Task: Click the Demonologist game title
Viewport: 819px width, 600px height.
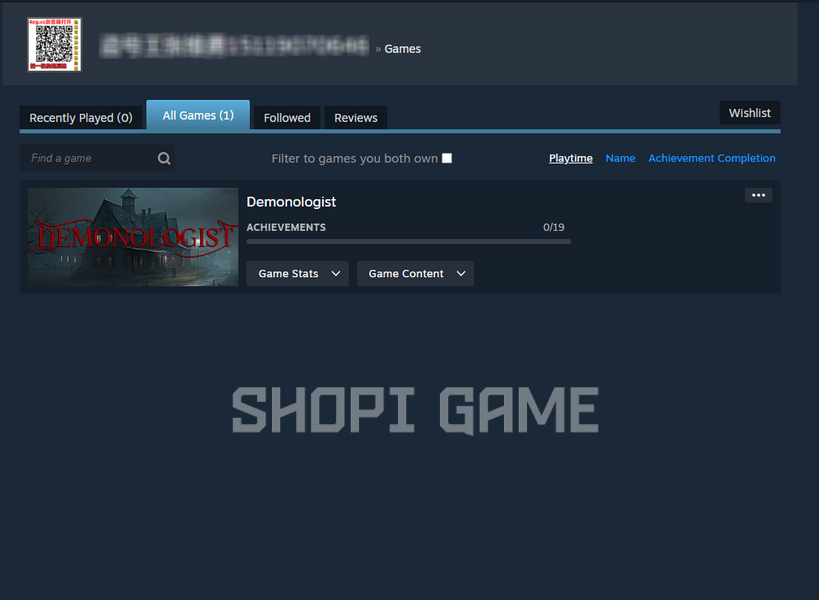Action: tap(291, 202)
